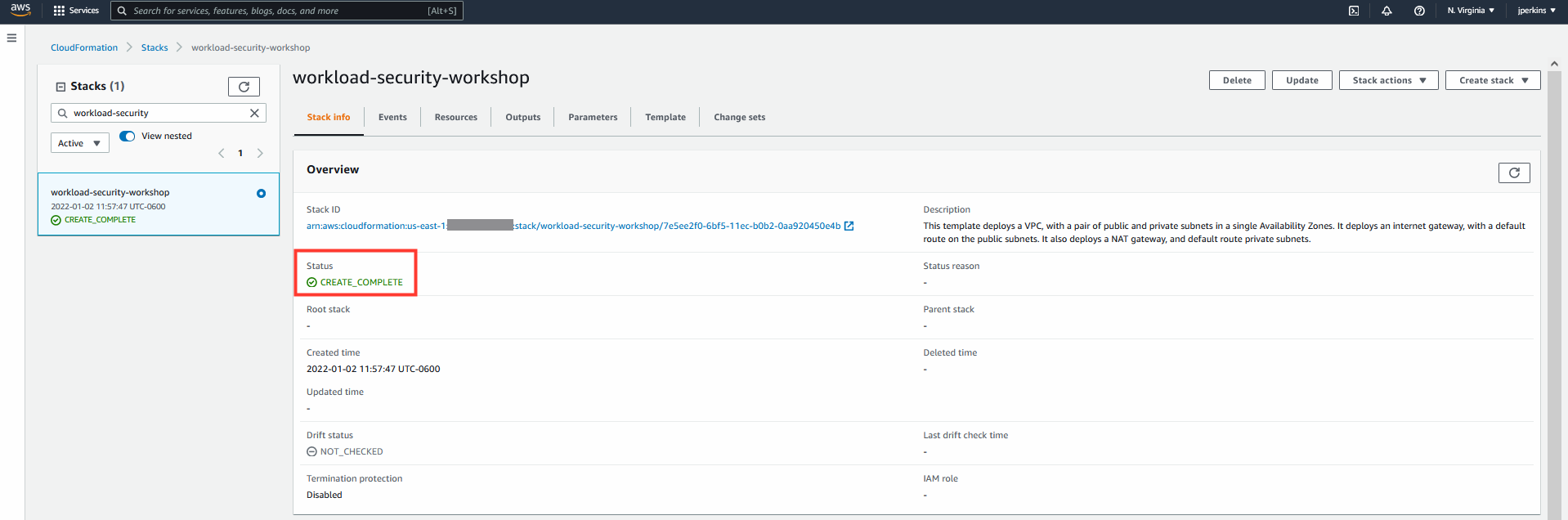
Task: Refresh the Overview panel
Action: pyautogui.click(x=1514, y=173)
